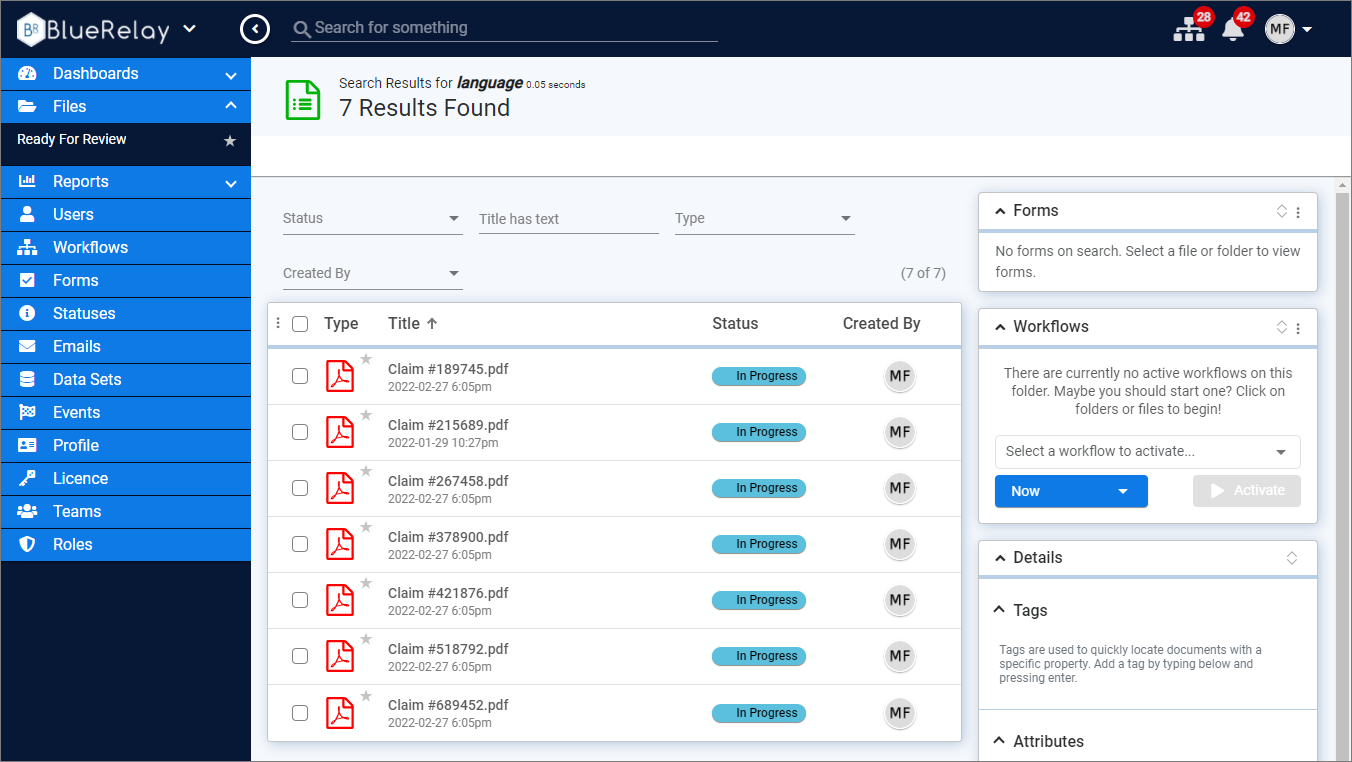Check the box for Claim #689452.pdf

300,713
